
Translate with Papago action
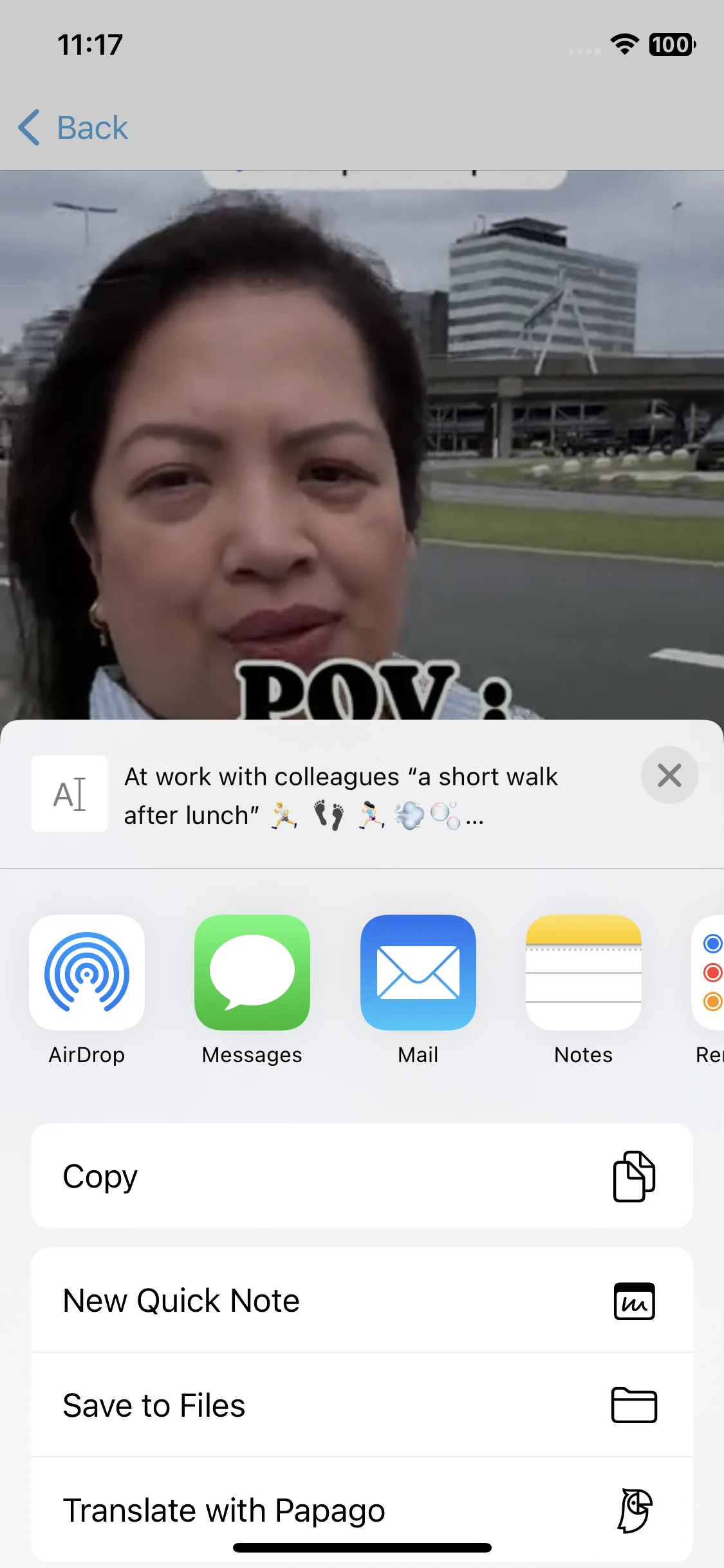pos(362,1509)
